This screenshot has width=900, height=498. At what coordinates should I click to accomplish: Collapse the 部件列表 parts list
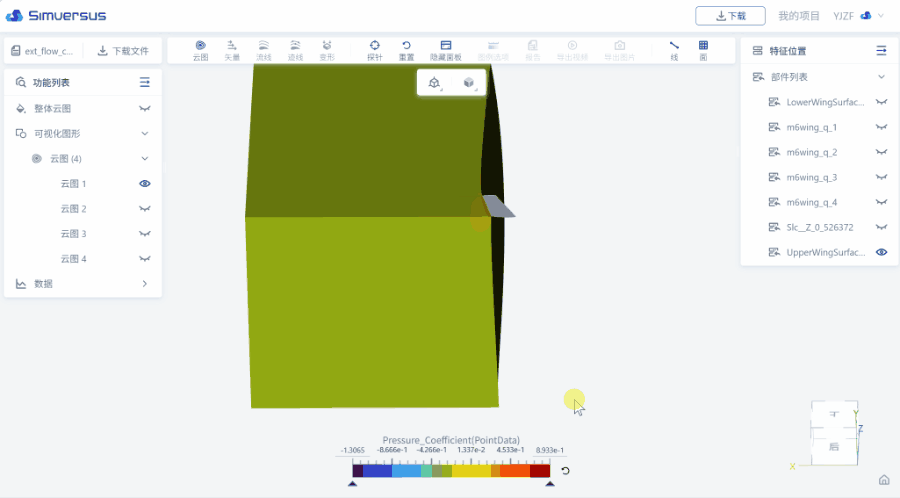(881, 77)
